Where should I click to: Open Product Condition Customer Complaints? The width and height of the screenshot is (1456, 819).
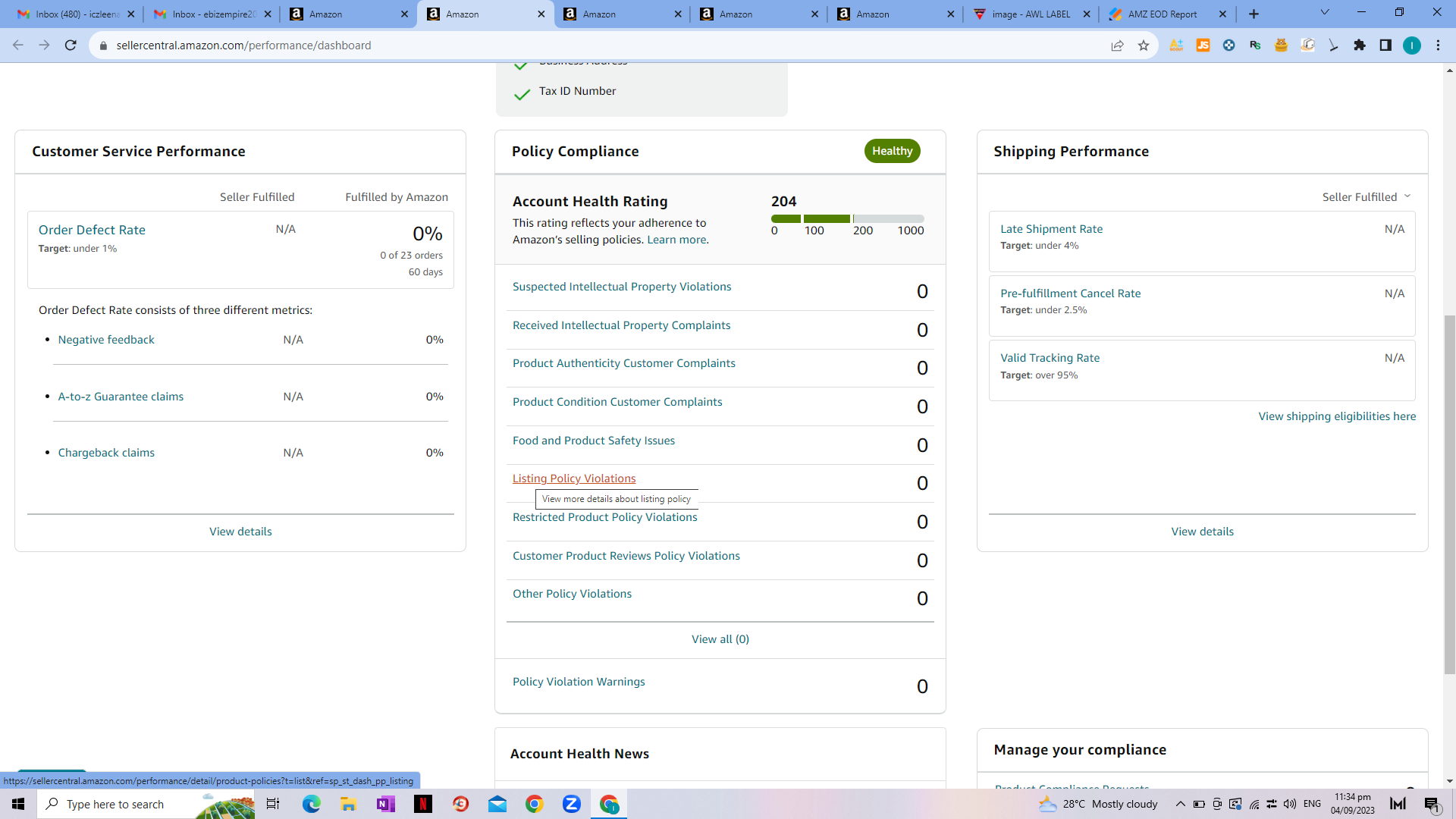[617, 402]
